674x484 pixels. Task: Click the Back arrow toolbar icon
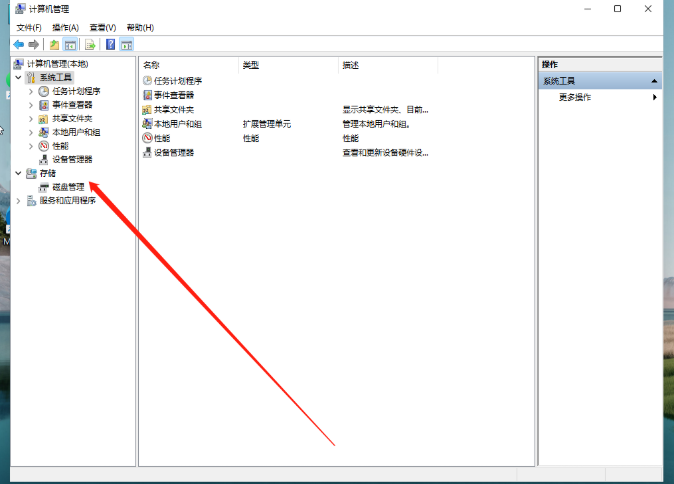point(18,45)
